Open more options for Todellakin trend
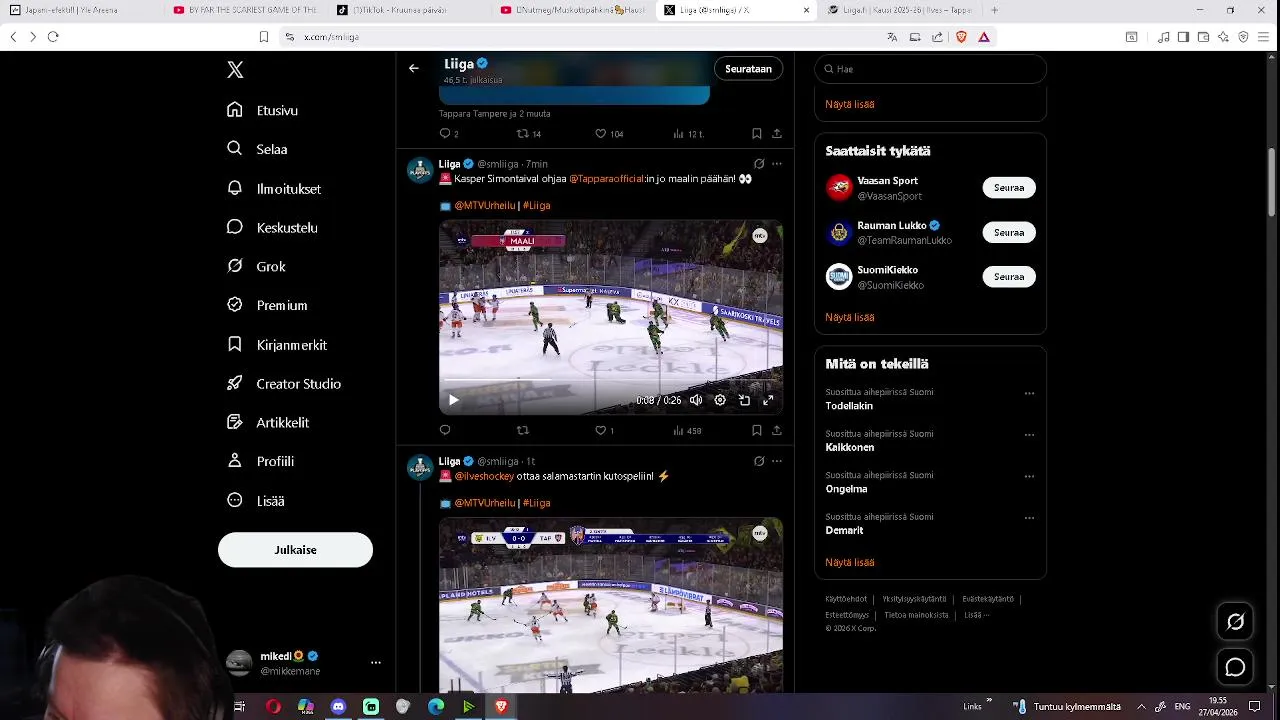1280x720 pixels. coord(1029,394)
